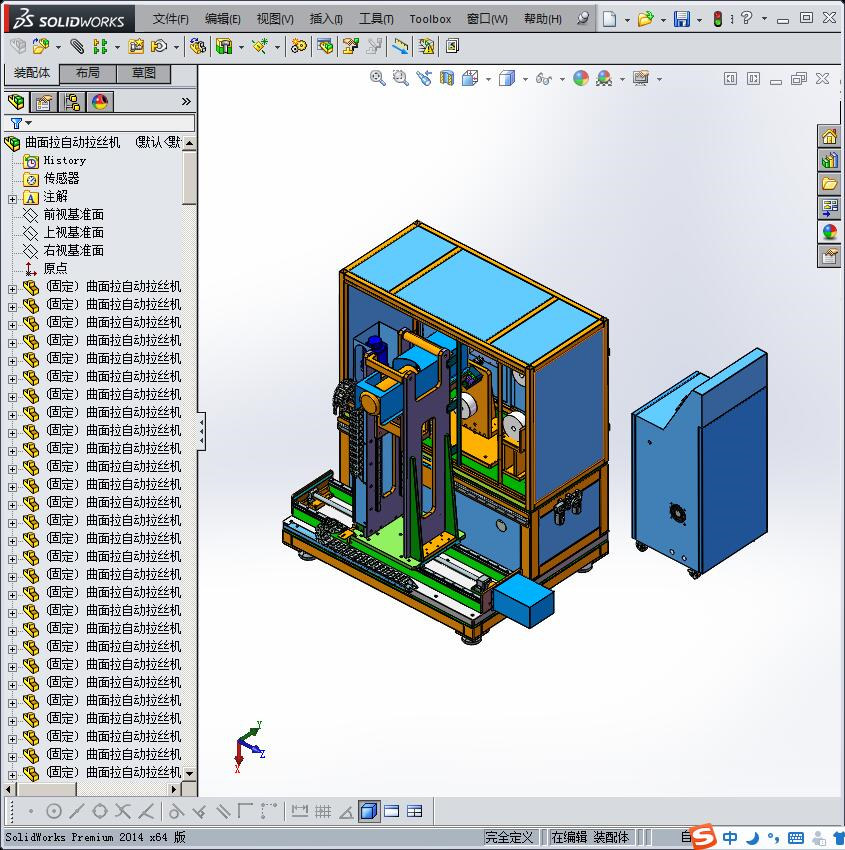This screenshot has height=850, width=845.
Task: Open the View Orientation dropdown arrow
Action: click(x=488, y=79)
